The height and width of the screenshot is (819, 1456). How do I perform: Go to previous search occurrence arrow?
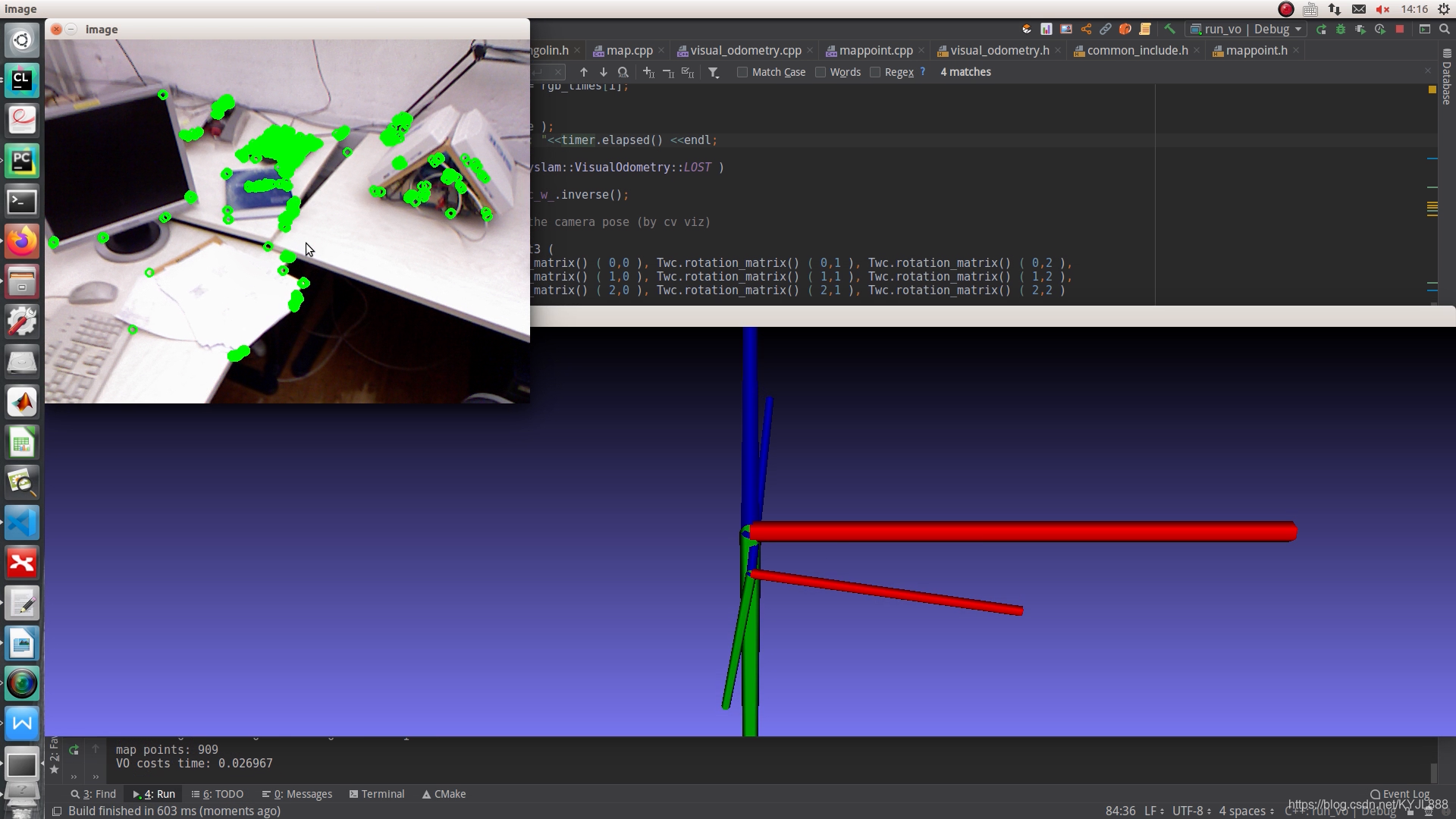click(x=583, y=72)
